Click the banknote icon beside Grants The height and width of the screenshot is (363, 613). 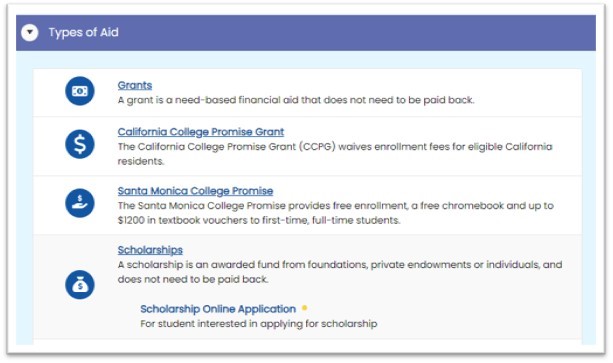(x=80, y=91)
